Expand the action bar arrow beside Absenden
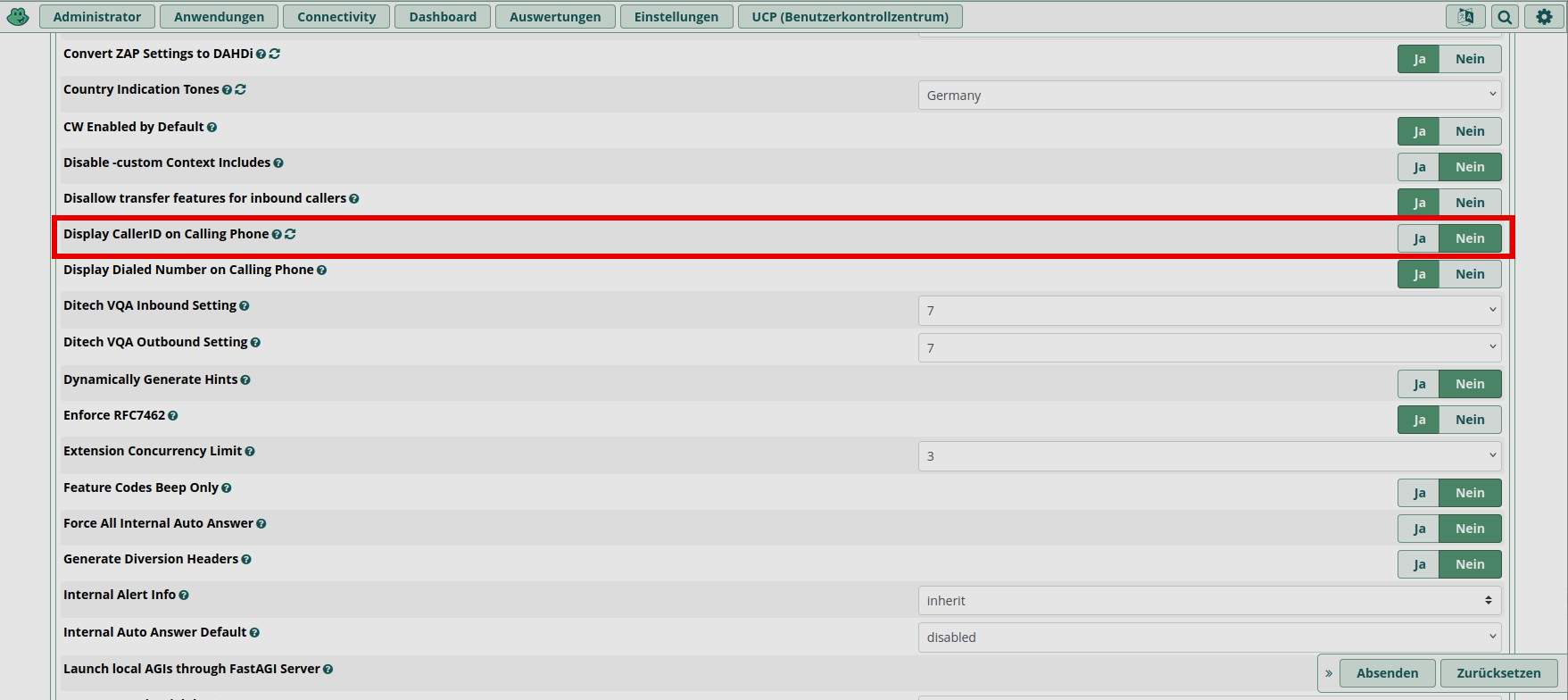1568x700 pixels. (x=1329, y=673)
